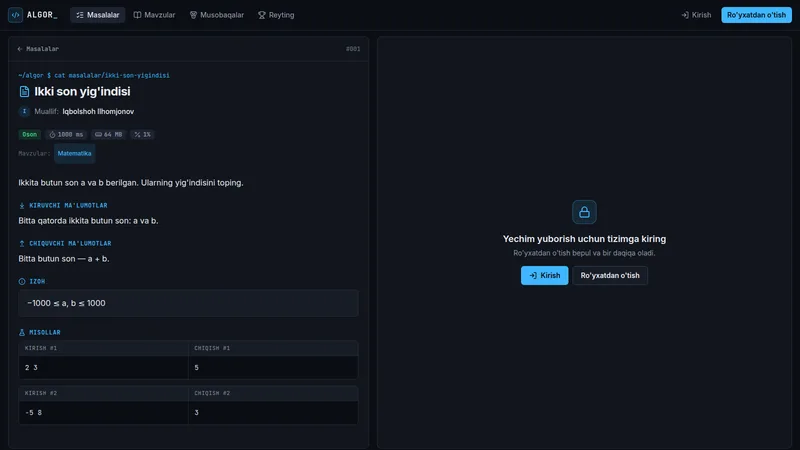This screenshot has height=450, width=800.
Task: Click the Izoh info icon
Action: tap(22, 282)
